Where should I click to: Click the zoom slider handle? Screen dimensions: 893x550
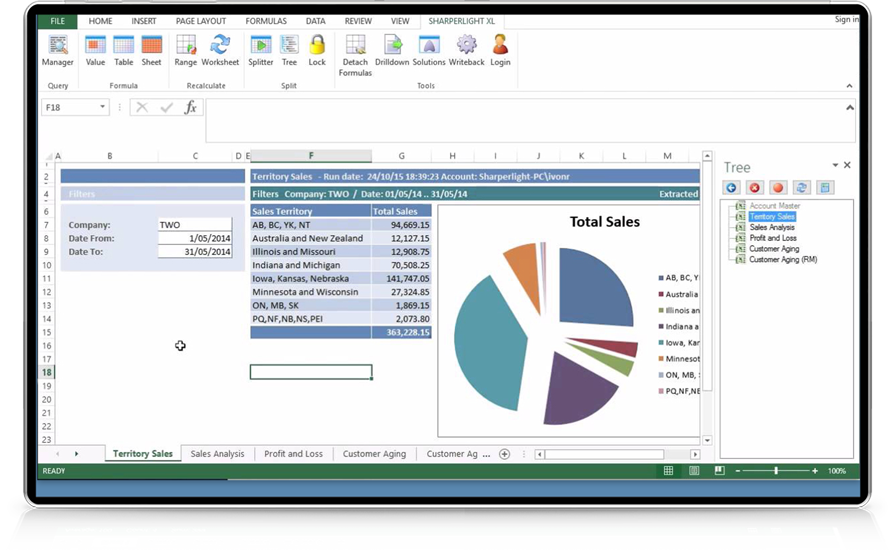[x=776, y=471]
